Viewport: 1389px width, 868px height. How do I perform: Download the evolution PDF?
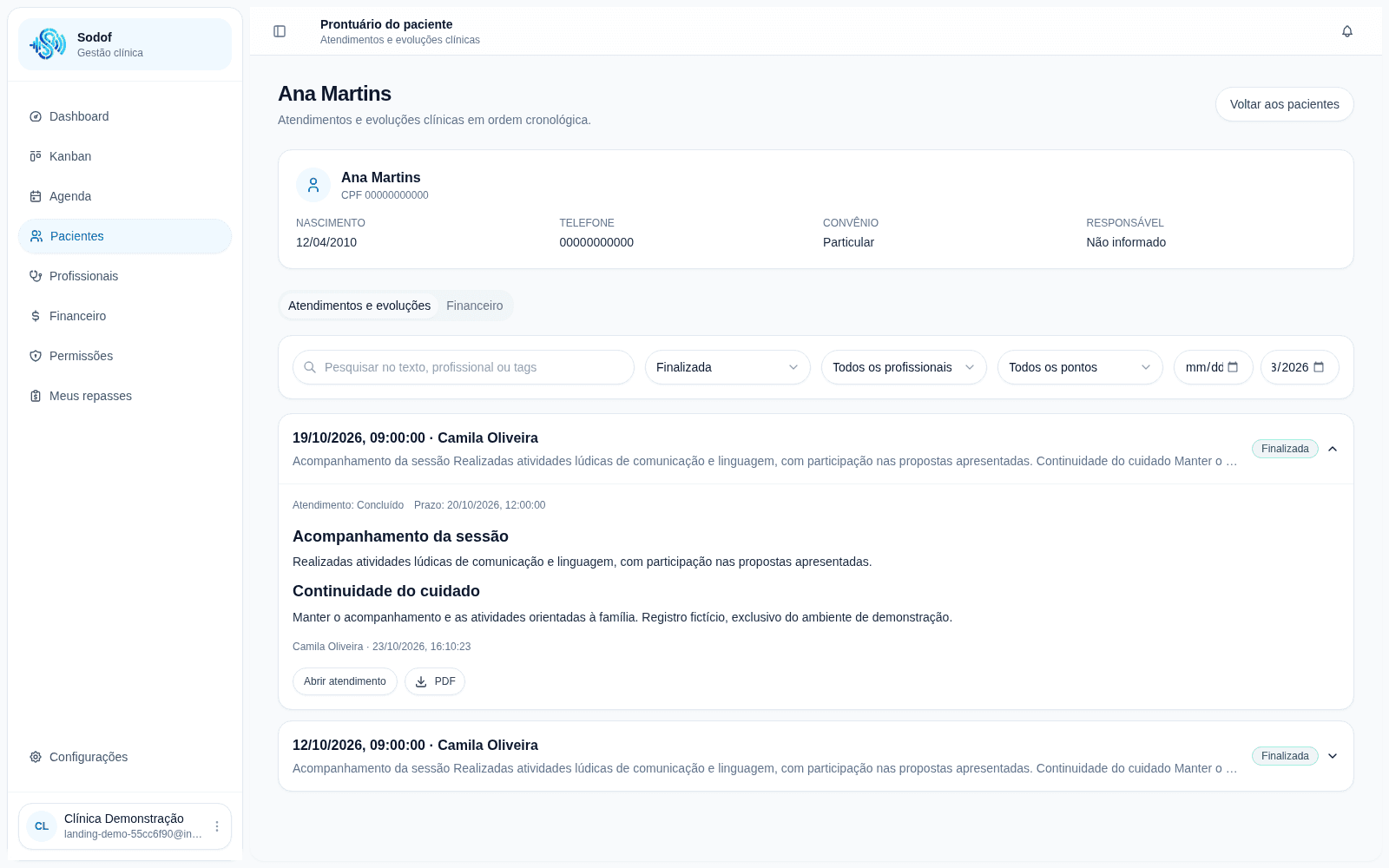pyautogui.click(x=435, y=681)
